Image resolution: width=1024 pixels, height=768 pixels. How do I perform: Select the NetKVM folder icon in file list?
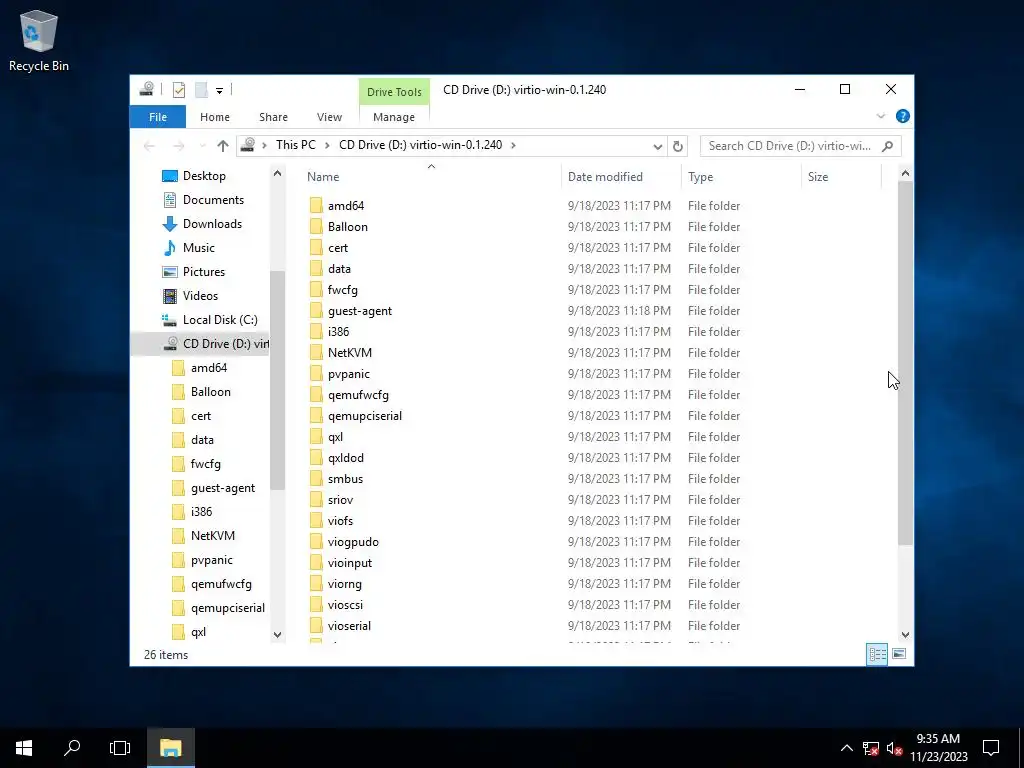[316, 353]
